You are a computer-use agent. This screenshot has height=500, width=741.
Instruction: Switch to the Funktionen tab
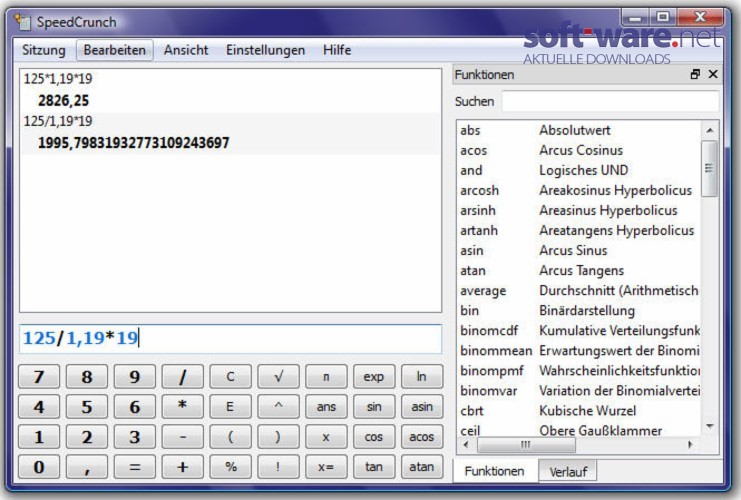(x=494, y=471)
